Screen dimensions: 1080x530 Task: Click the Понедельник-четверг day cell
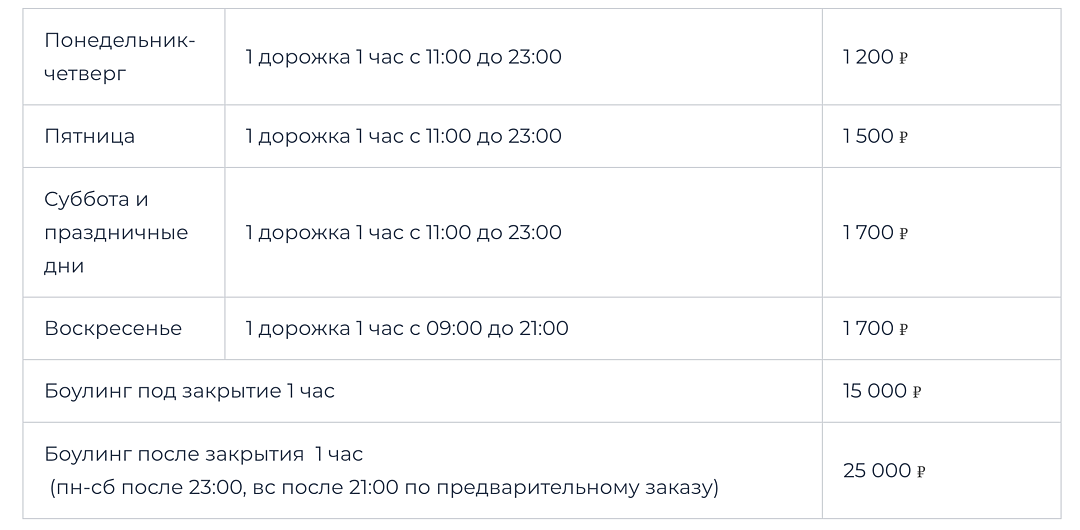(x=120, y=57)
